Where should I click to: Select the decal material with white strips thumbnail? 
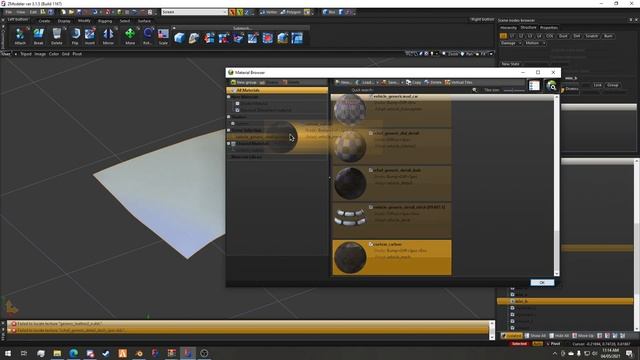350,217
